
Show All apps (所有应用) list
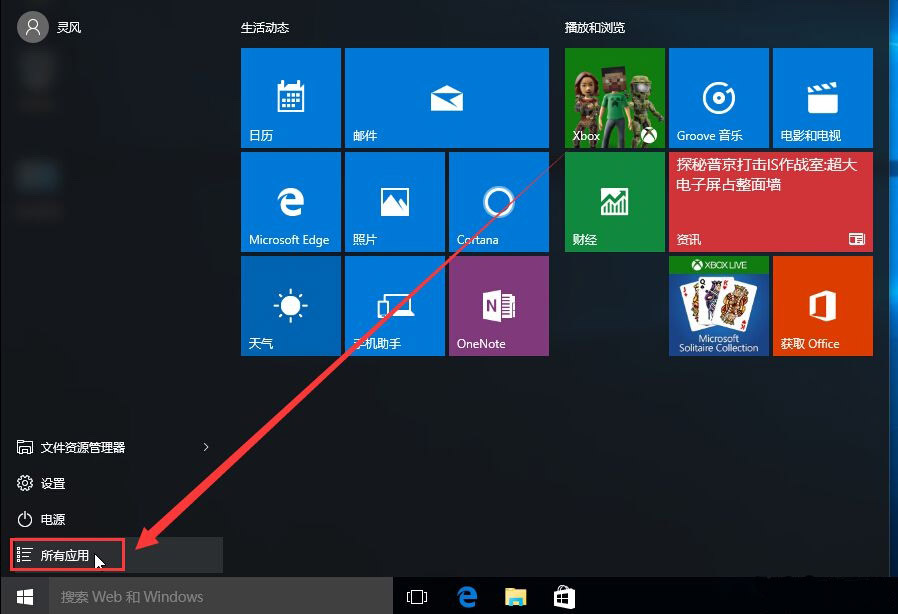[66, 556]
